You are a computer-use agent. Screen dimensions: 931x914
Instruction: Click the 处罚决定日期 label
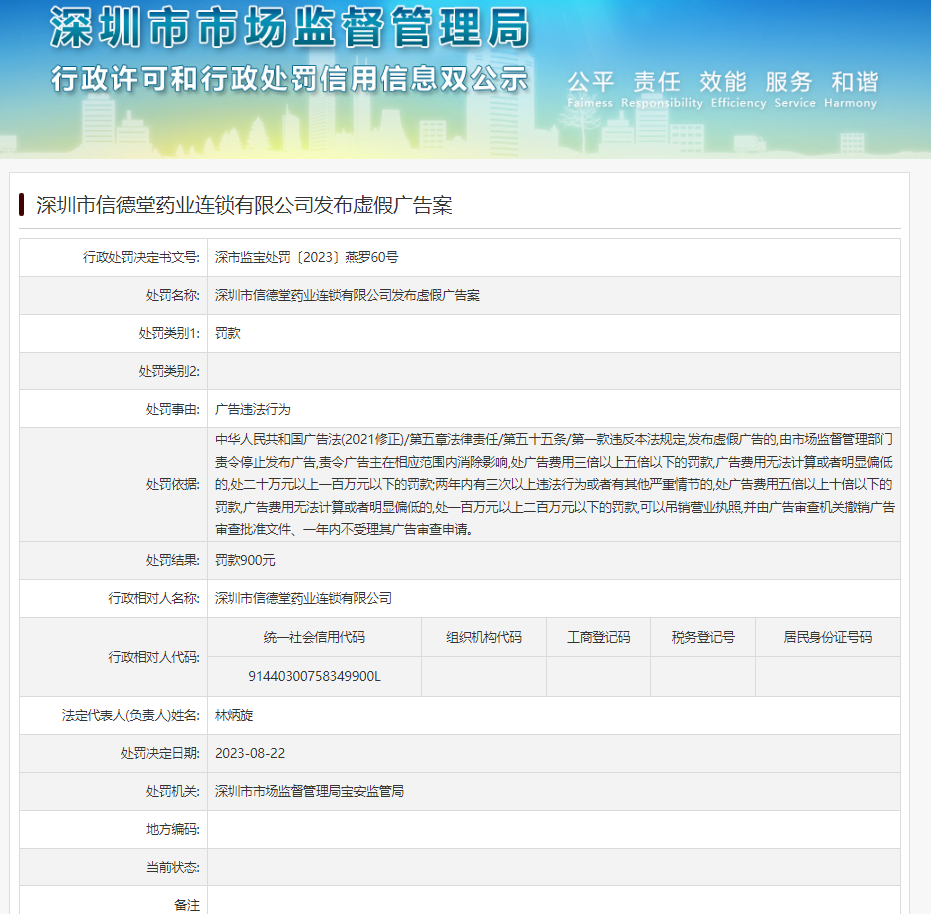(x=160, y=753)
